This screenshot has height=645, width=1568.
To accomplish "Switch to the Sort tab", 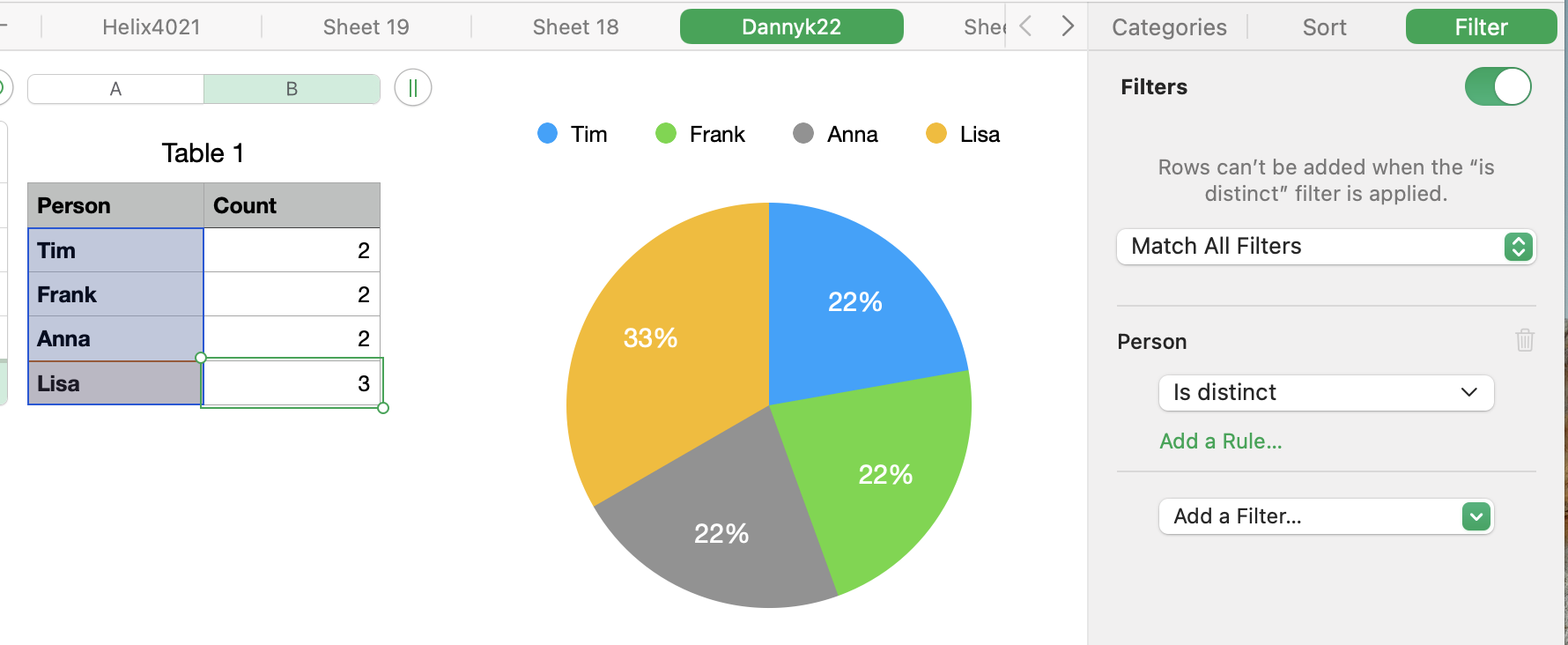I will 1324,27.
